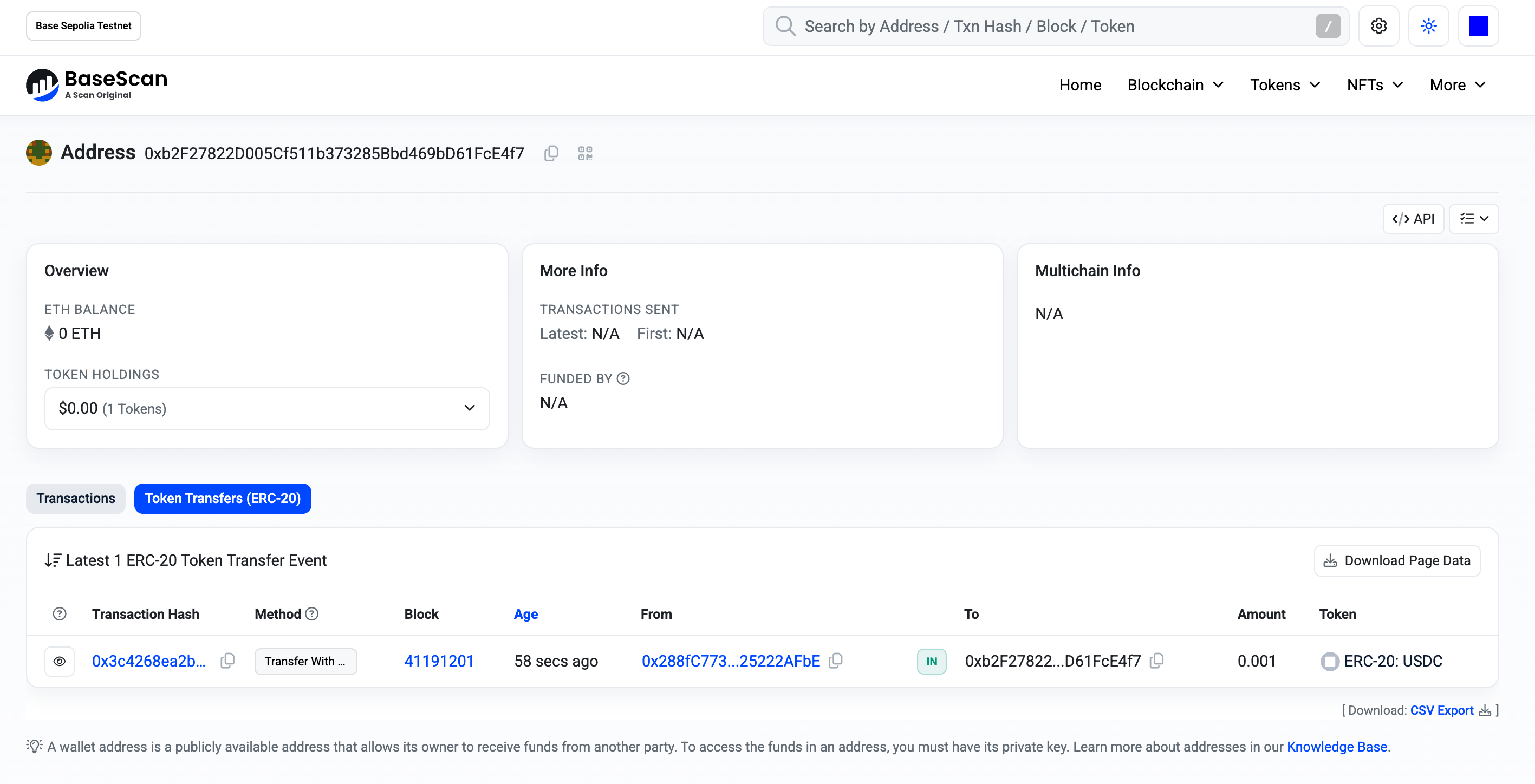Click the help icon in table header
The image size is (1535, 784).
click(x=60, y=613)
